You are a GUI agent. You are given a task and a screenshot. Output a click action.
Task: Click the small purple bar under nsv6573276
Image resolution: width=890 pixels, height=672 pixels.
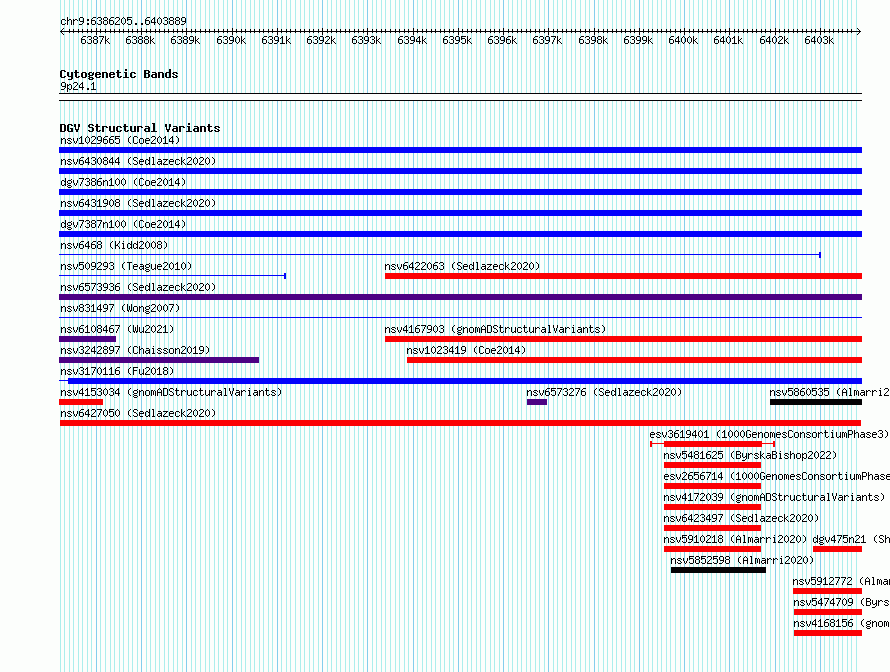tap(537, 402)
